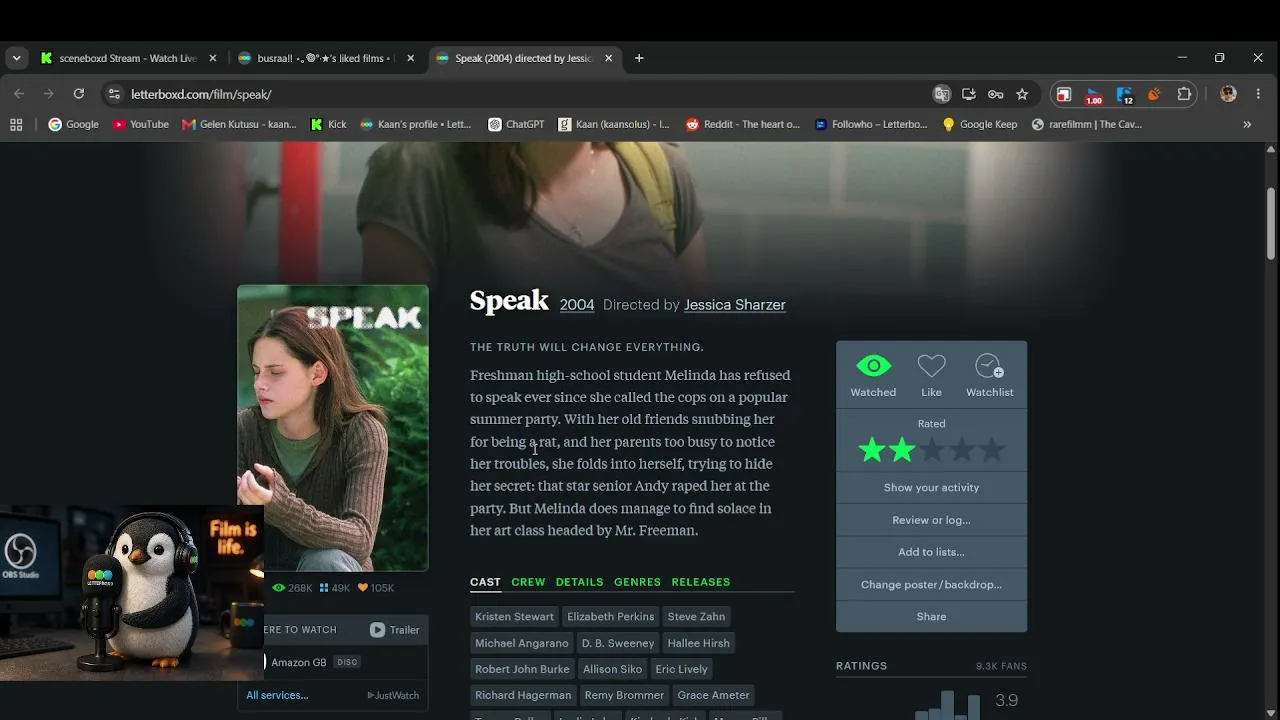Open the Google Keep bookmark
The width and height of the screenshot is (1280, 720).
coord(979,125)
